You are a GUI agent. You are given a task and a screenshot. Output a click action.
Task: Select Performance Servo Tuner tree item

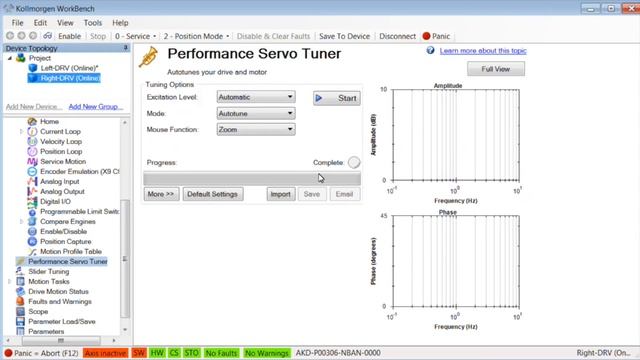[x=68, y=262]
